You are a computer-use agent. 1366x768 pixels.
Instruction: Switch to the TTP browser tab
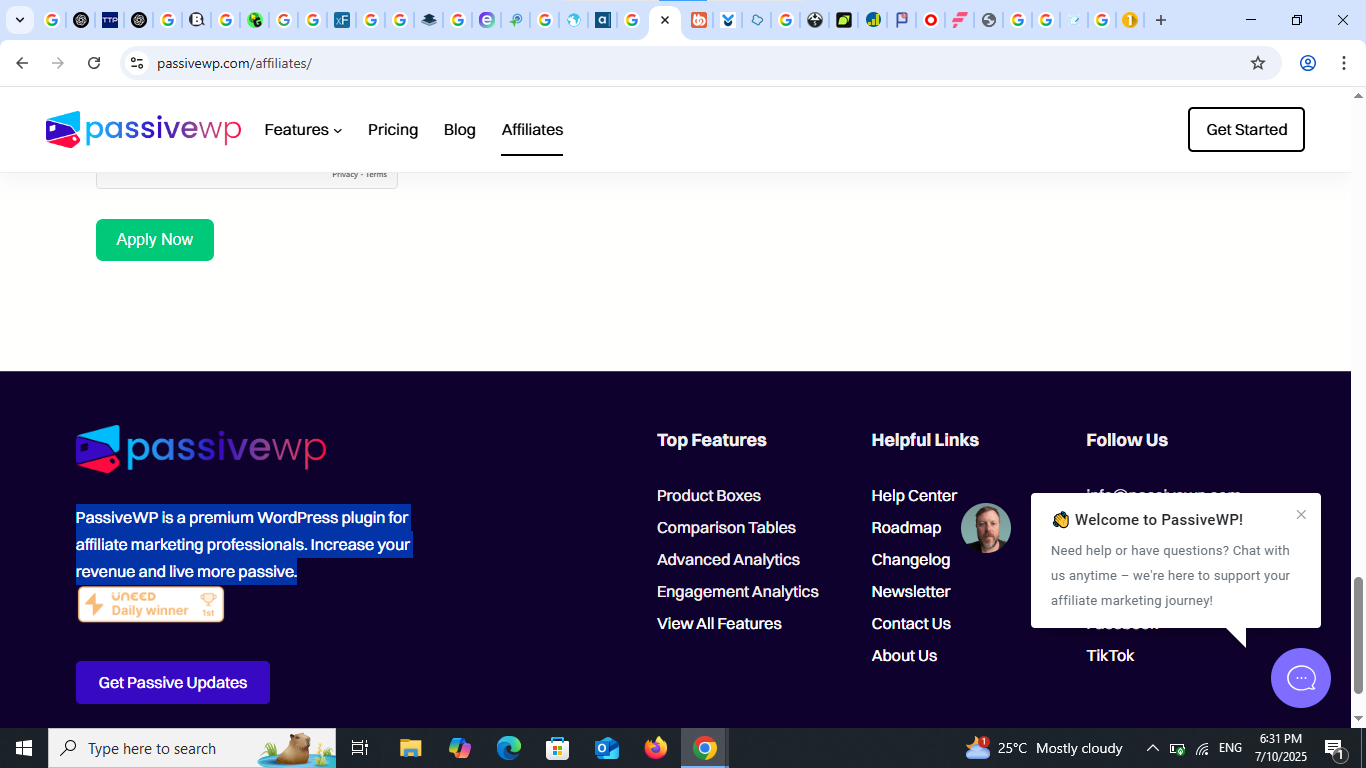pos(110,20)
